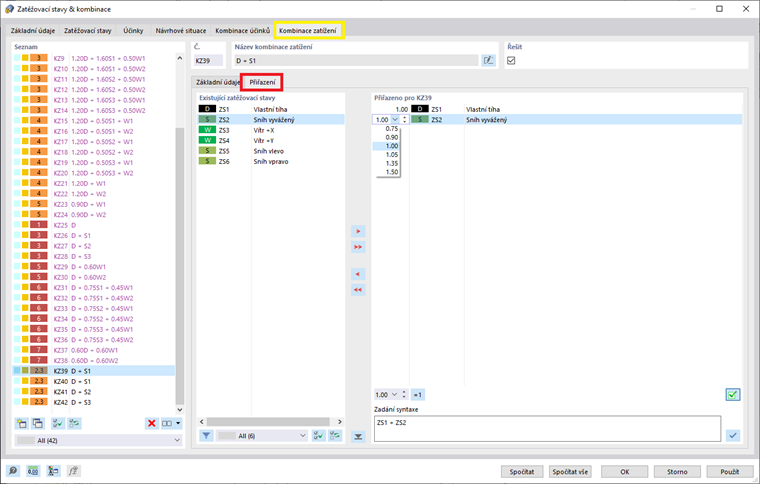Click the app icon in the title bar
This screenshot has height=484, width=760.
[9, 9]
